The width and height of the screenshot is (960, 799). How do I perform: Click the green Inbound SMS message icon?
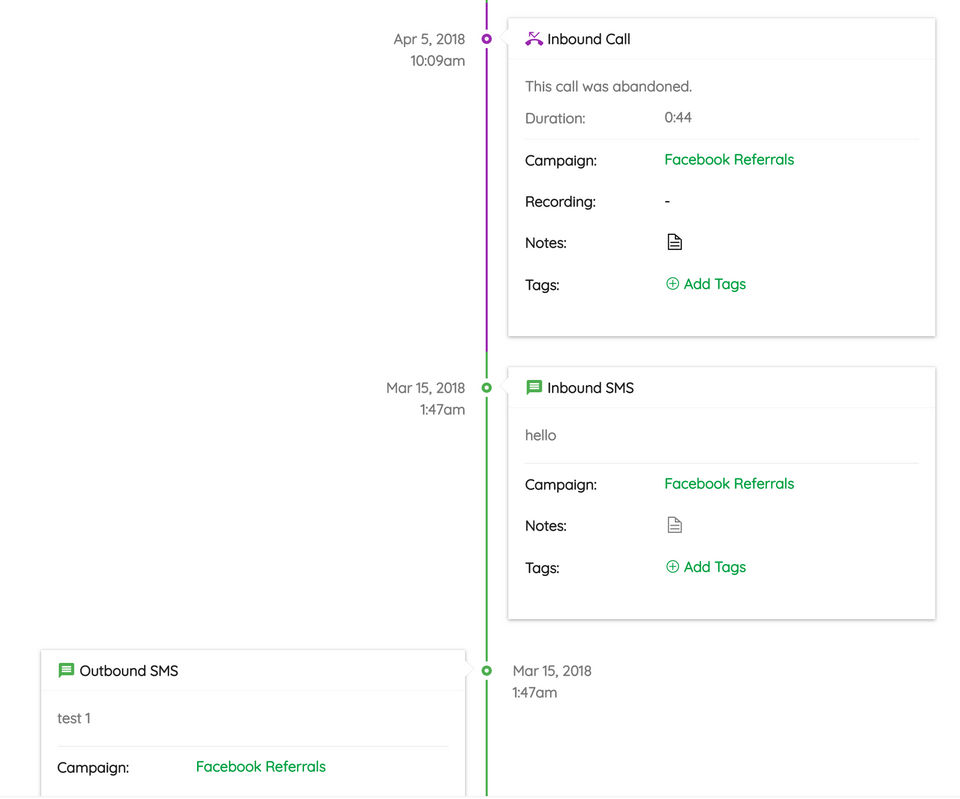(534, 387)
